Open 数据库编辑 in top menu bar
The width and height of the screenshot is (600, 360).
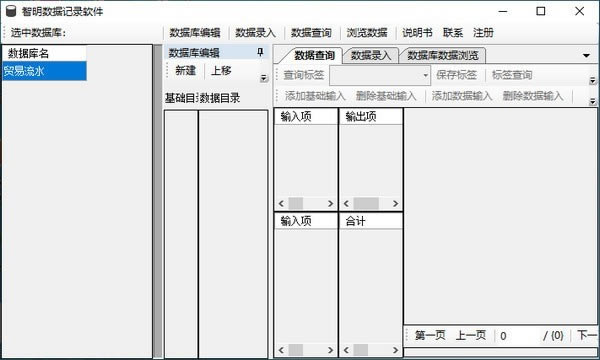[195, 33]
